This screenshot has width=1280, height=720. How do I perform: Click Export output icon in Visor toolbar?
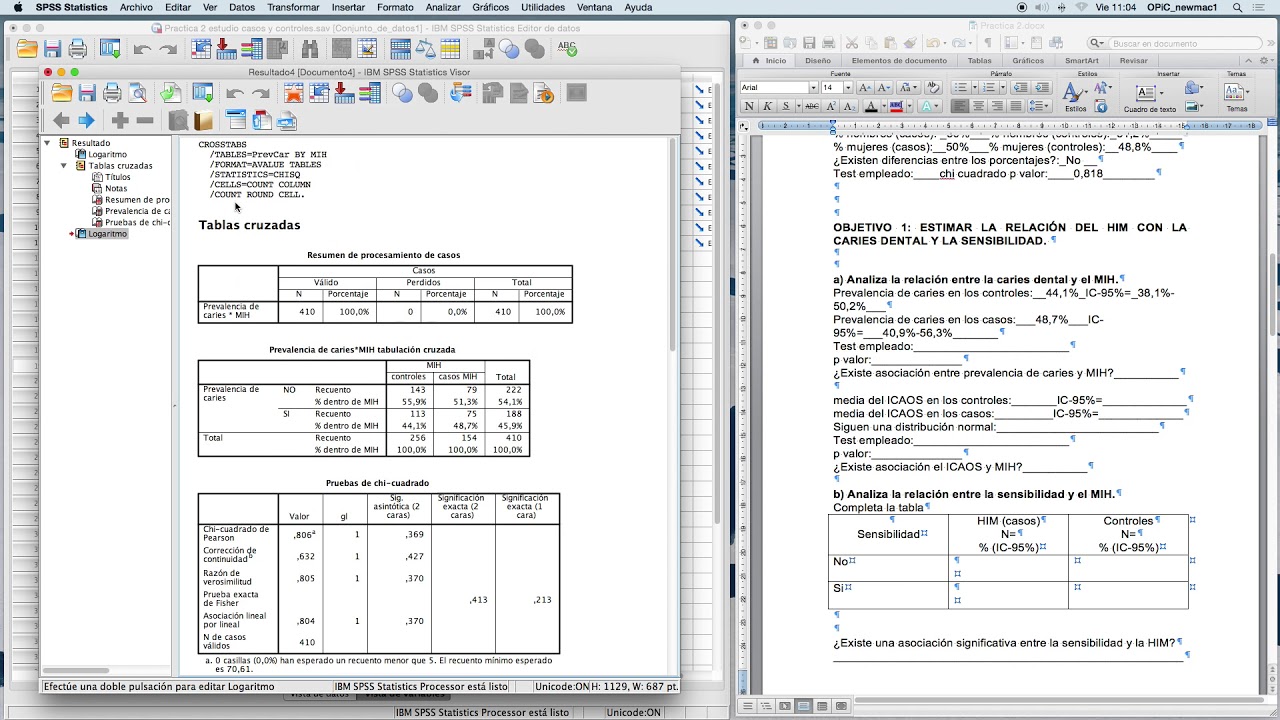tap(170, 93)
